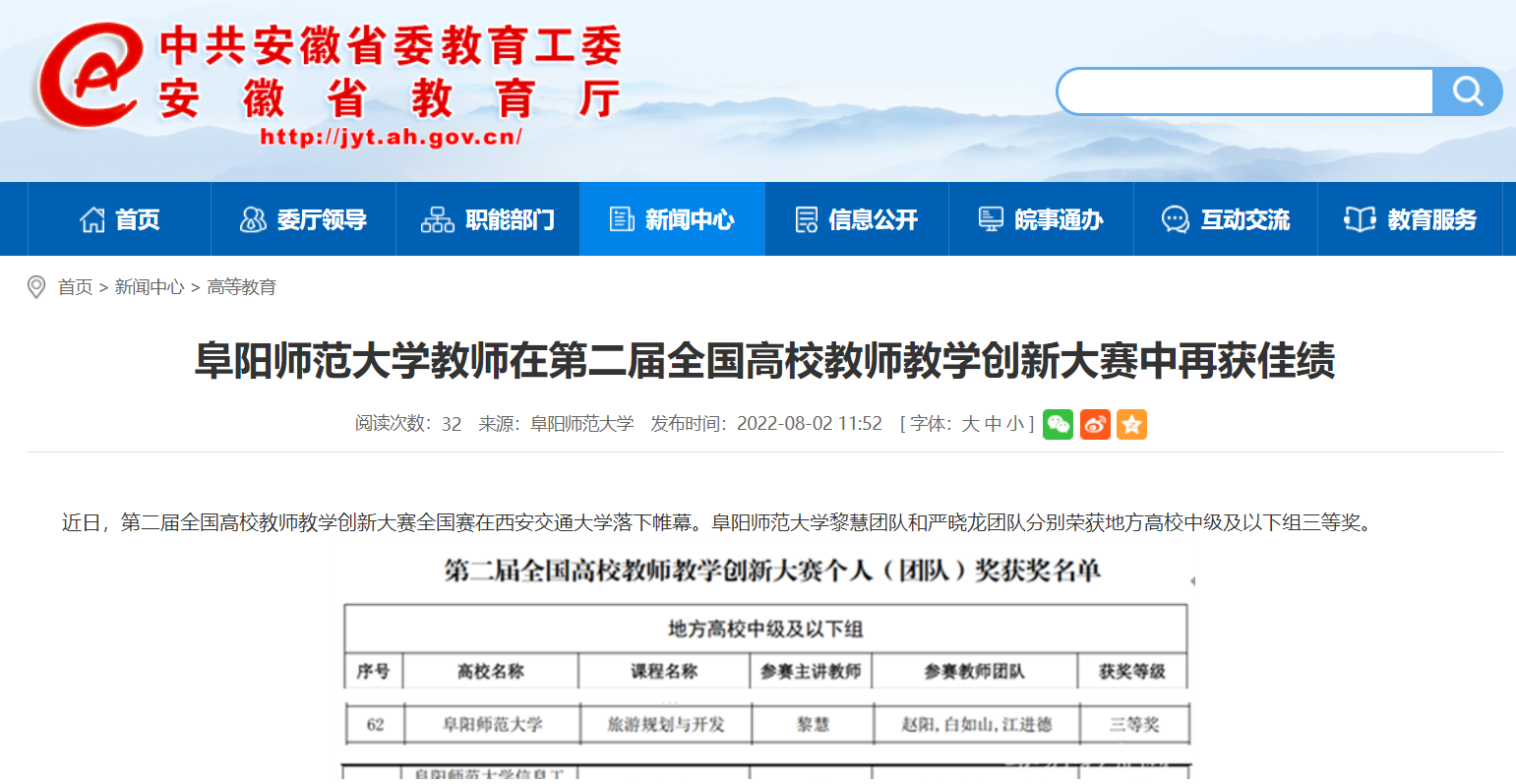1516x784 pixels.
Task: Open the 职能部门 menu
Action: click(x=488, y=219)
